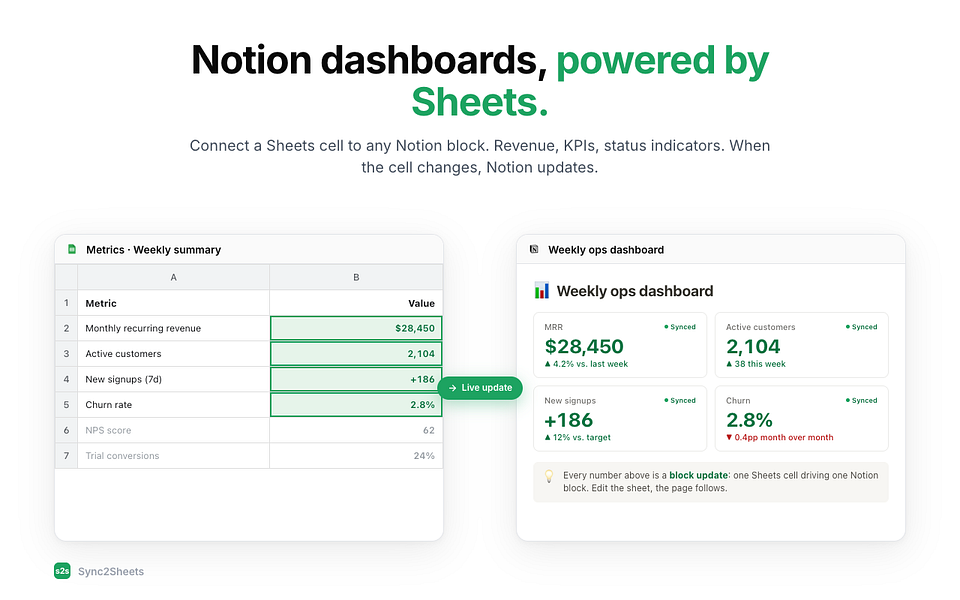Viewport: 960px width, 600px height.
Task: Click the Google Sheets icon beside Metrics title
Action: pyautogui.click(x=72, y=249)
